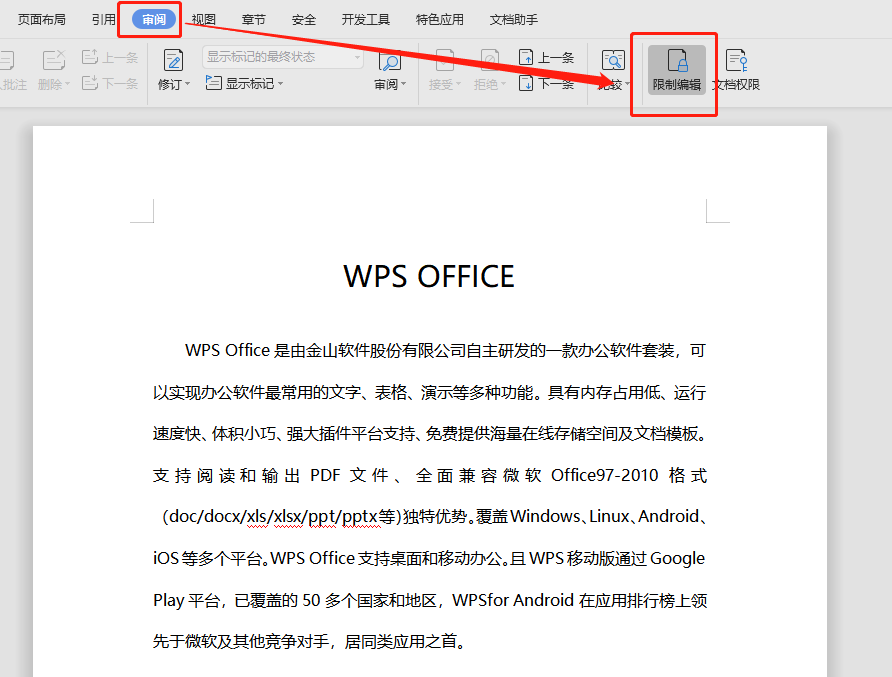Click the word 'Google' in the paragraph
This screenshot has height=677, width=892.
click(x=677, y=559)
